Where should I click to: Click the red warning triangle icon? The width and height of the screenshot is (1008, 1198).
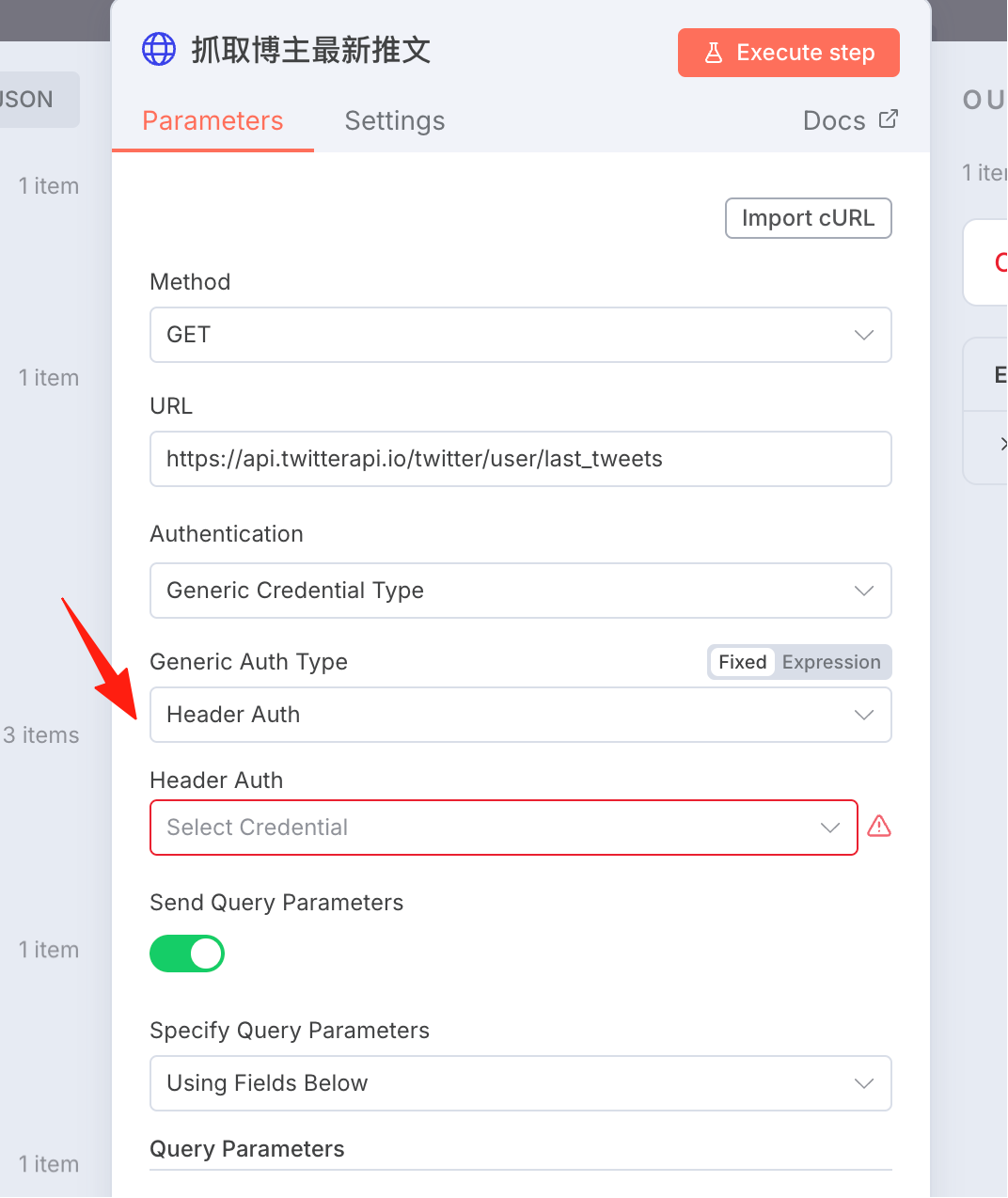tap(879, 827)
